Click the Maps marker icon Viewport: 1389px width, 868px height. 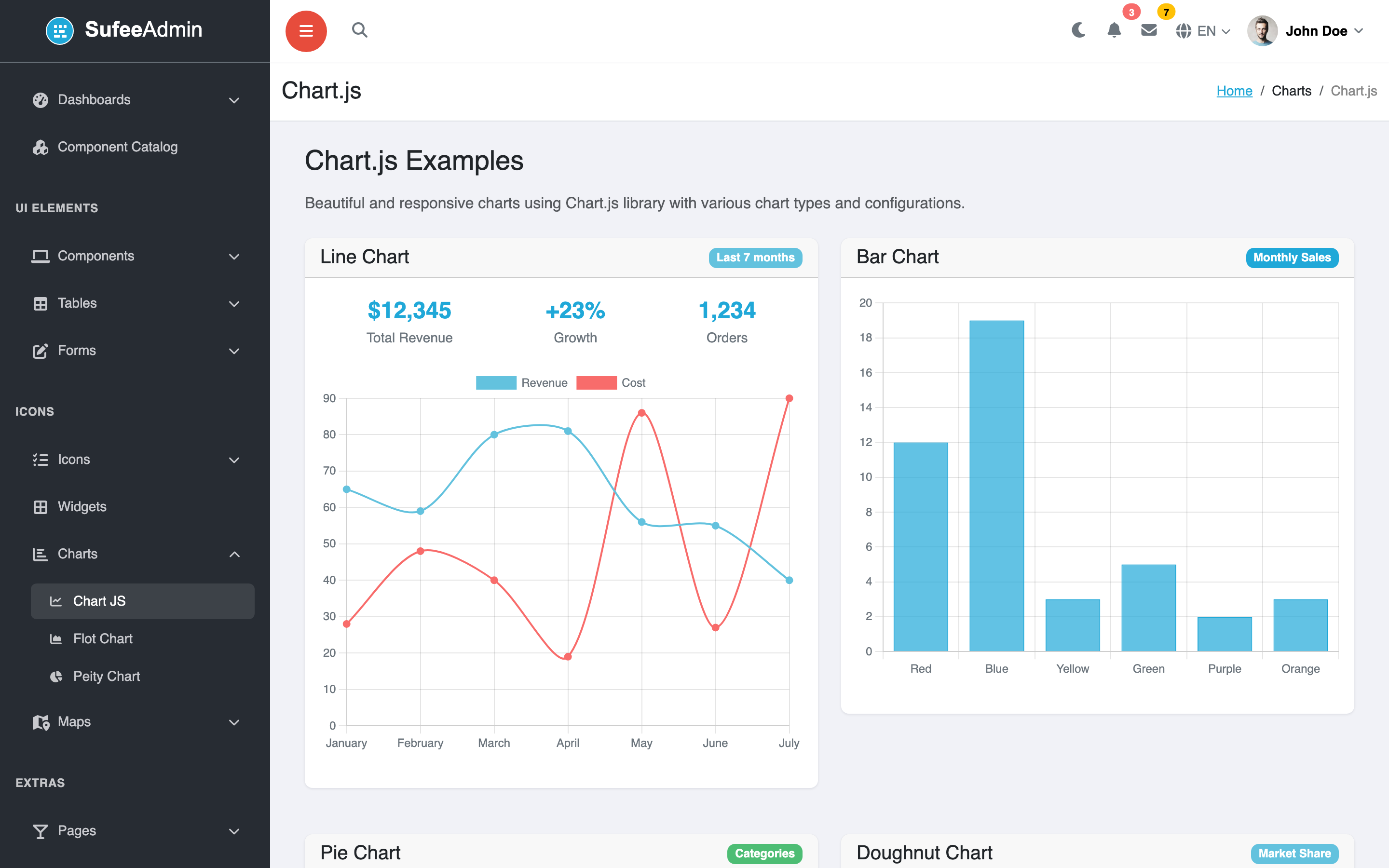click(x=41, y=722)
